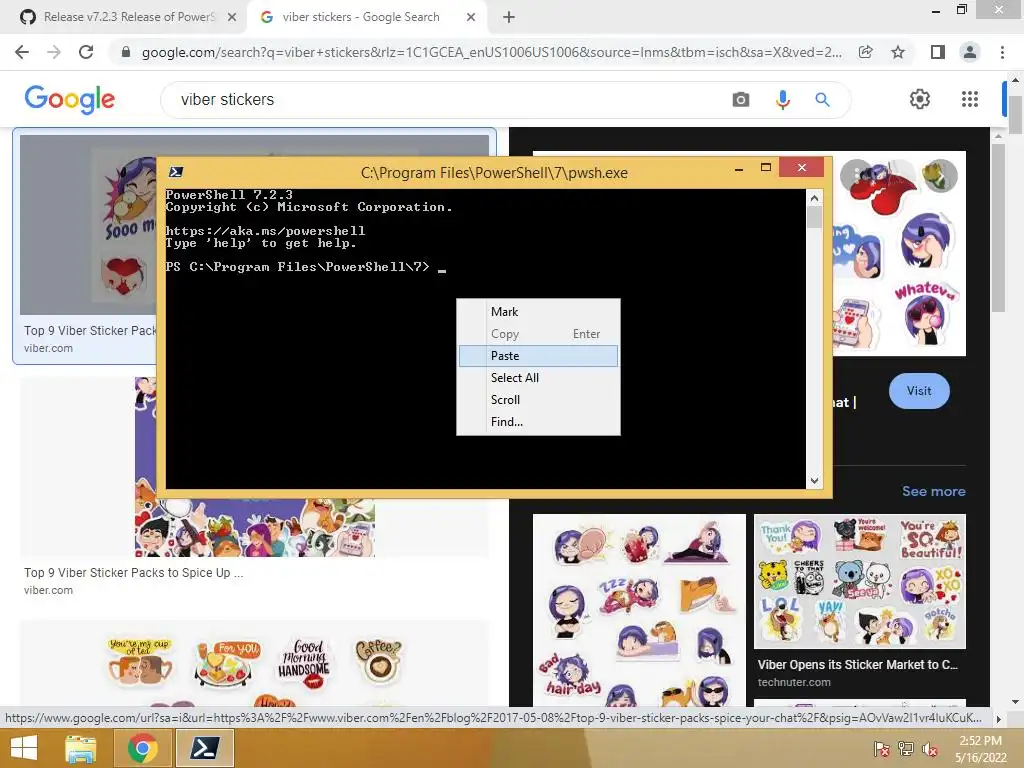The height and width of the screenshot is (768, 1024).
Task: Open File Explorer from the taskbar
Action: click(81, 748)
